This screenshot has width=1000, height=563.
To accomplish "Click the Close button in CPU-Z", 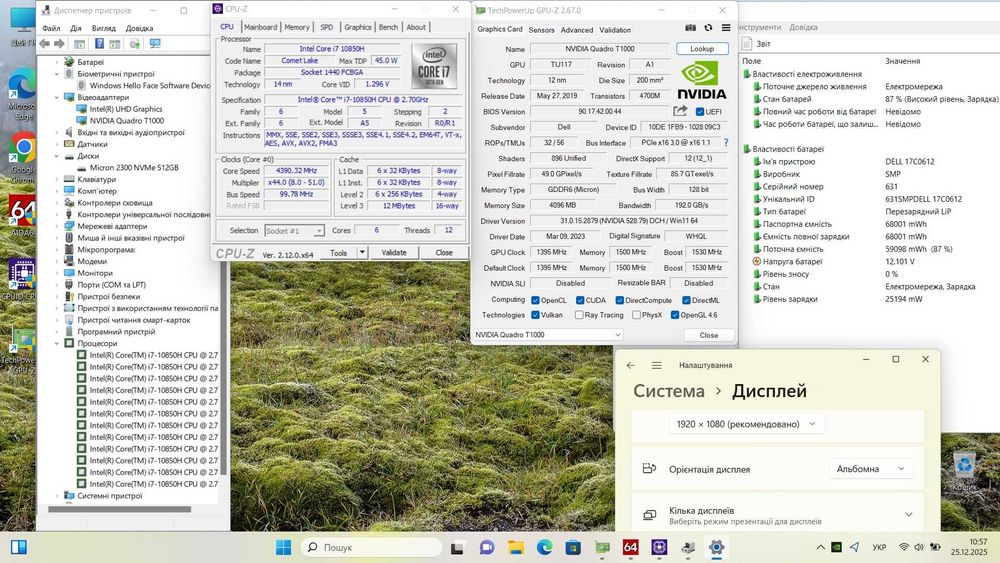I will pos(444,252).
